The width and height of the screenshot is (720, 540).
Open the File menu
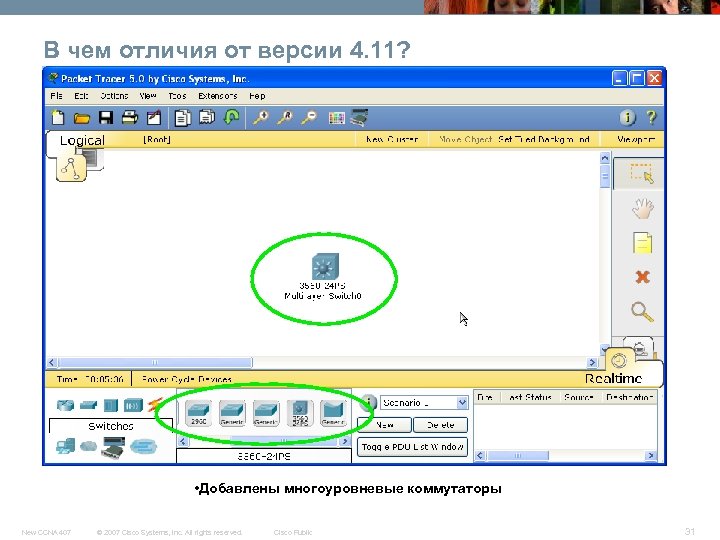pos(56,96)
